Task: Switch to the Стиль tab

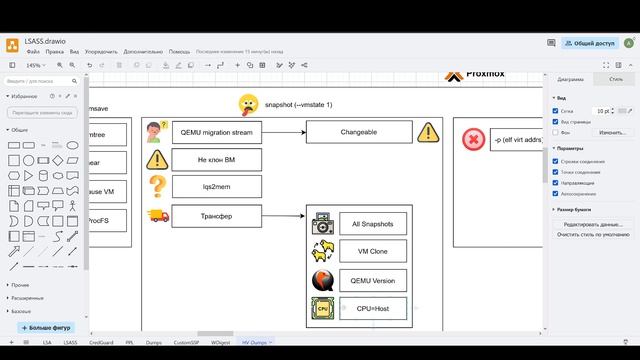Action: 616,79
